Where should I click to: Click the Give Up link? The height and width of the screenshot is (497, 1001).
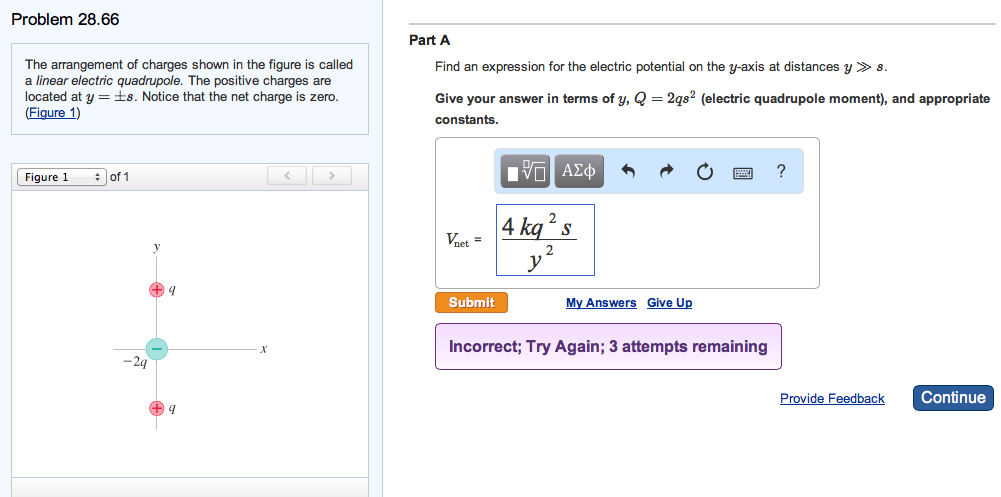(669, 303)
